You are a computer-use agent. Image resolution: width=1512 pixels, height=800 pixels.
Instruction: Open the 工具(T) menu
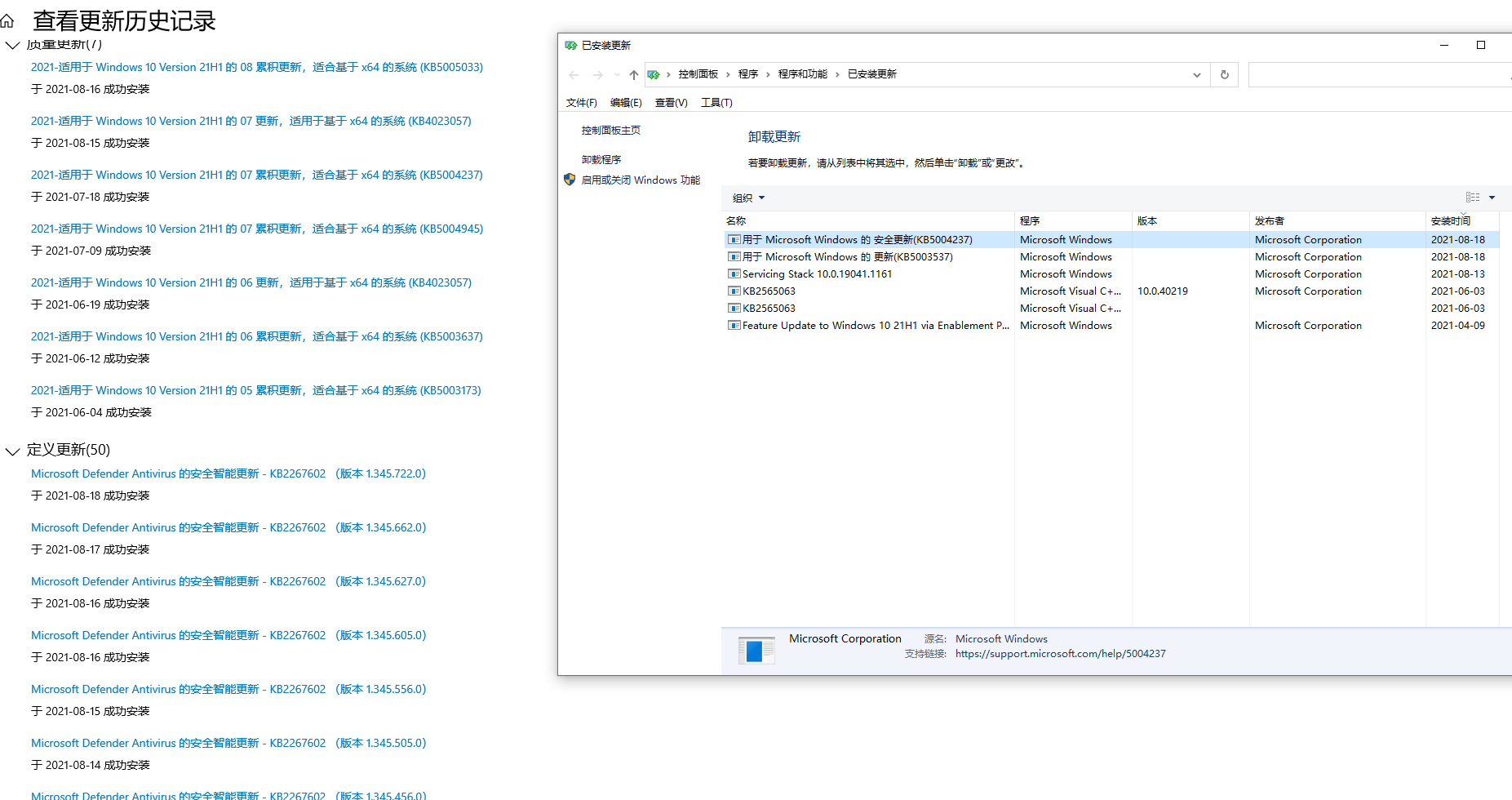[x=716, y=103]
